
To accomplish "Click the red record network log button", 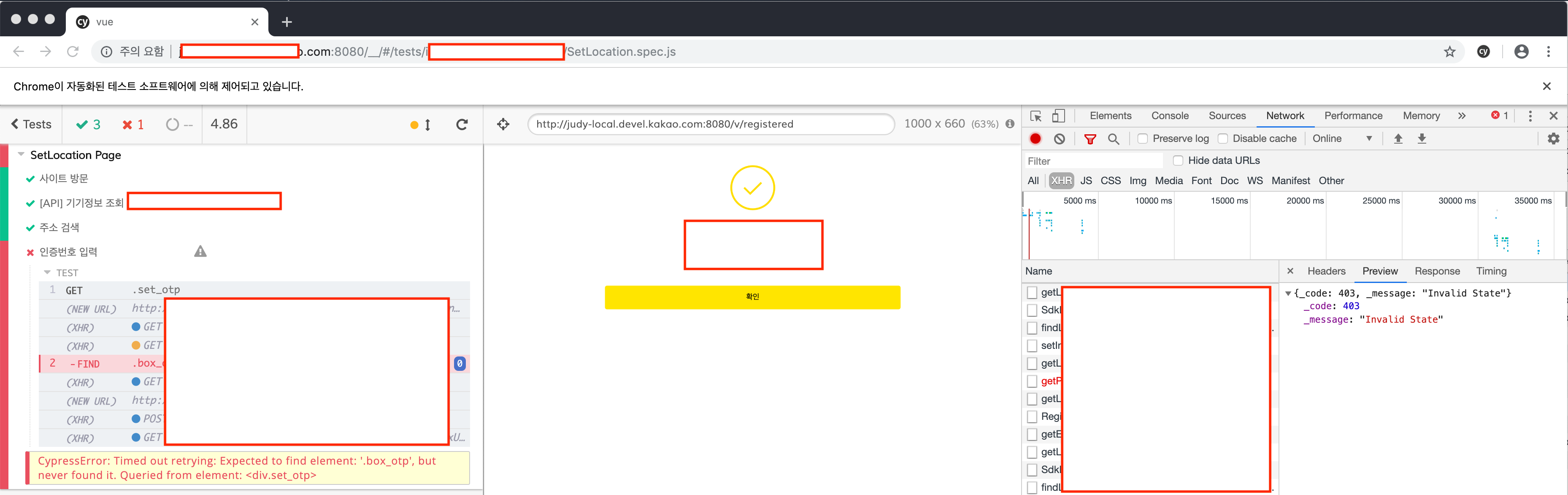I will [x=1035, y=139].
